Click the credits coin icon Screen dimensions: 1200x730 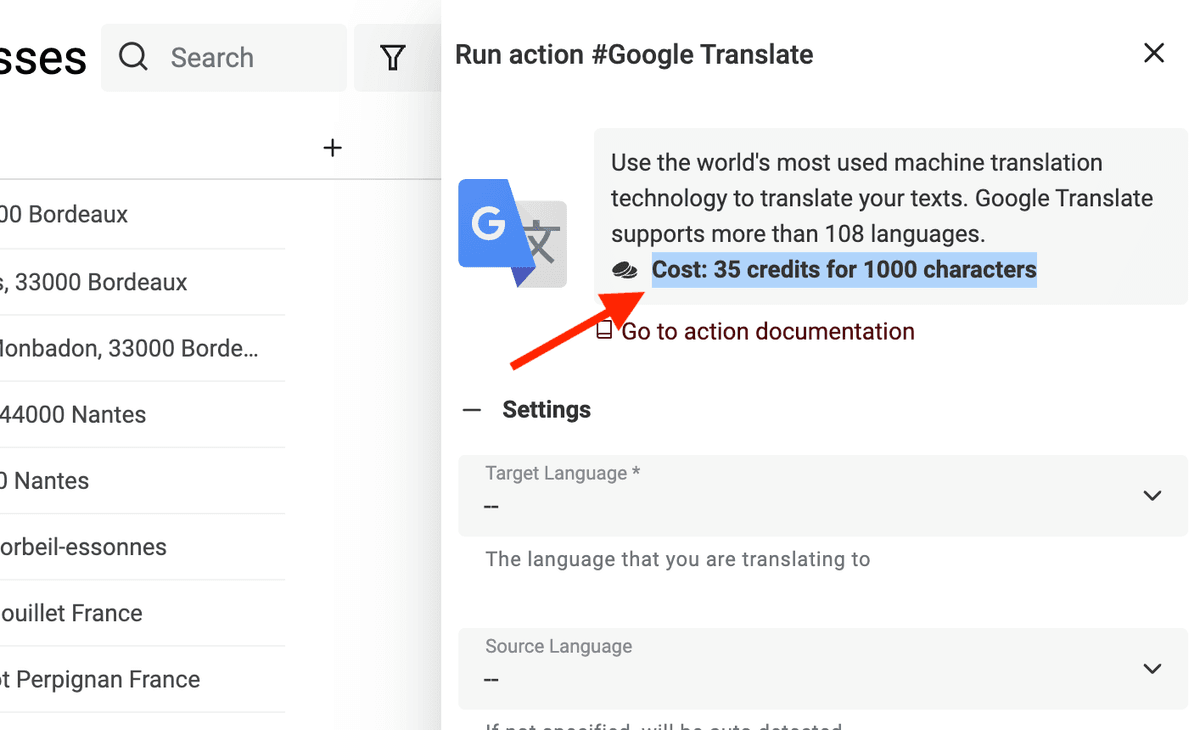pos(625,270)
